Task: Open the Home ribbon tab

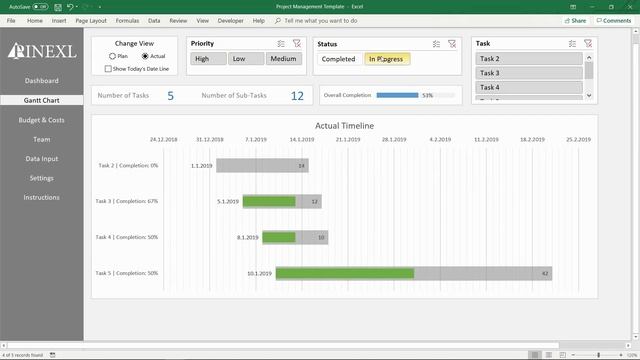Action: [x=35, y=20]
